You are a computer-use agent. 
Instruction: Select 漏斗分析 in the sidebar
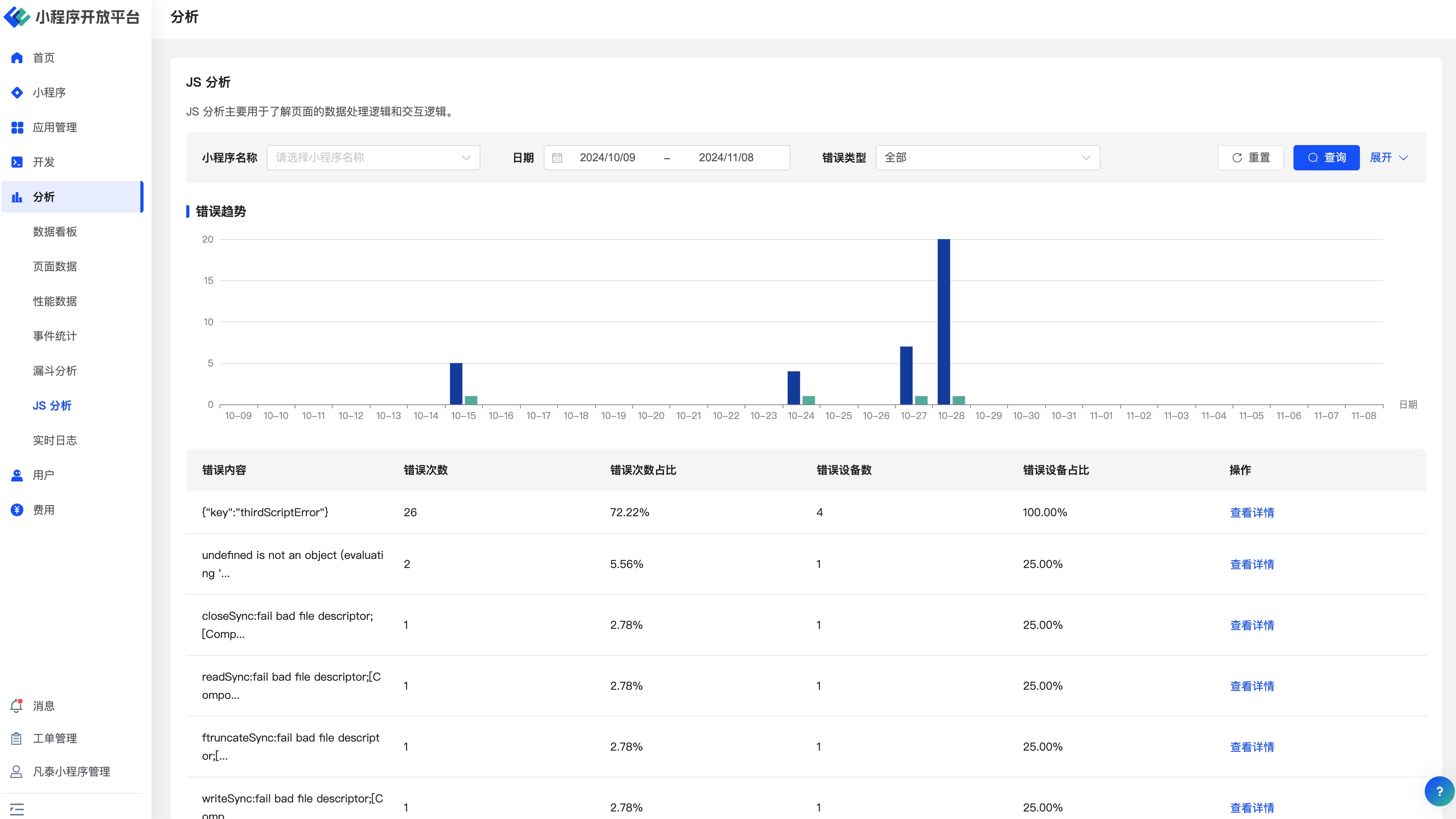55,370
